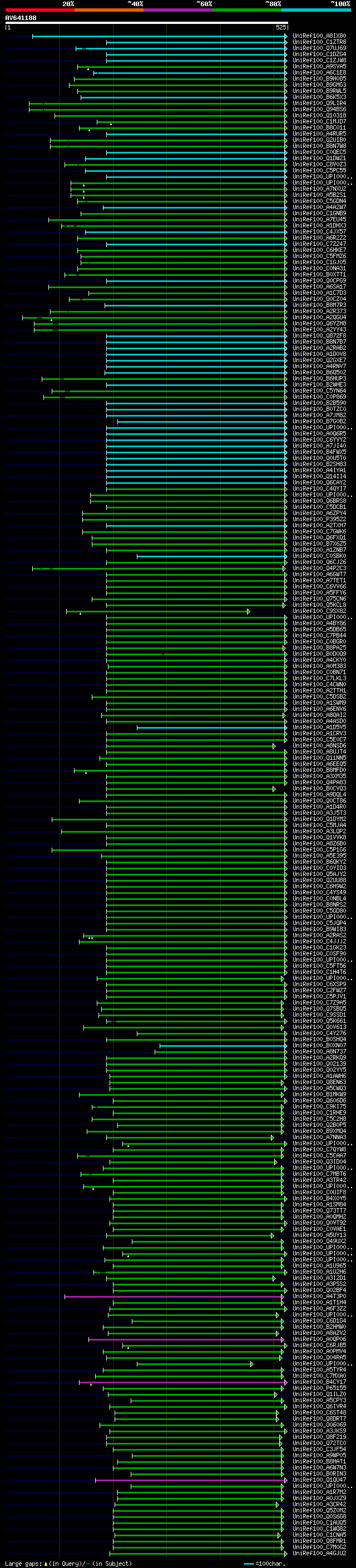The image size is (356, 1568).
Task: Click the cyan ~100% identity legend swatch
Action: pos(315,10)
